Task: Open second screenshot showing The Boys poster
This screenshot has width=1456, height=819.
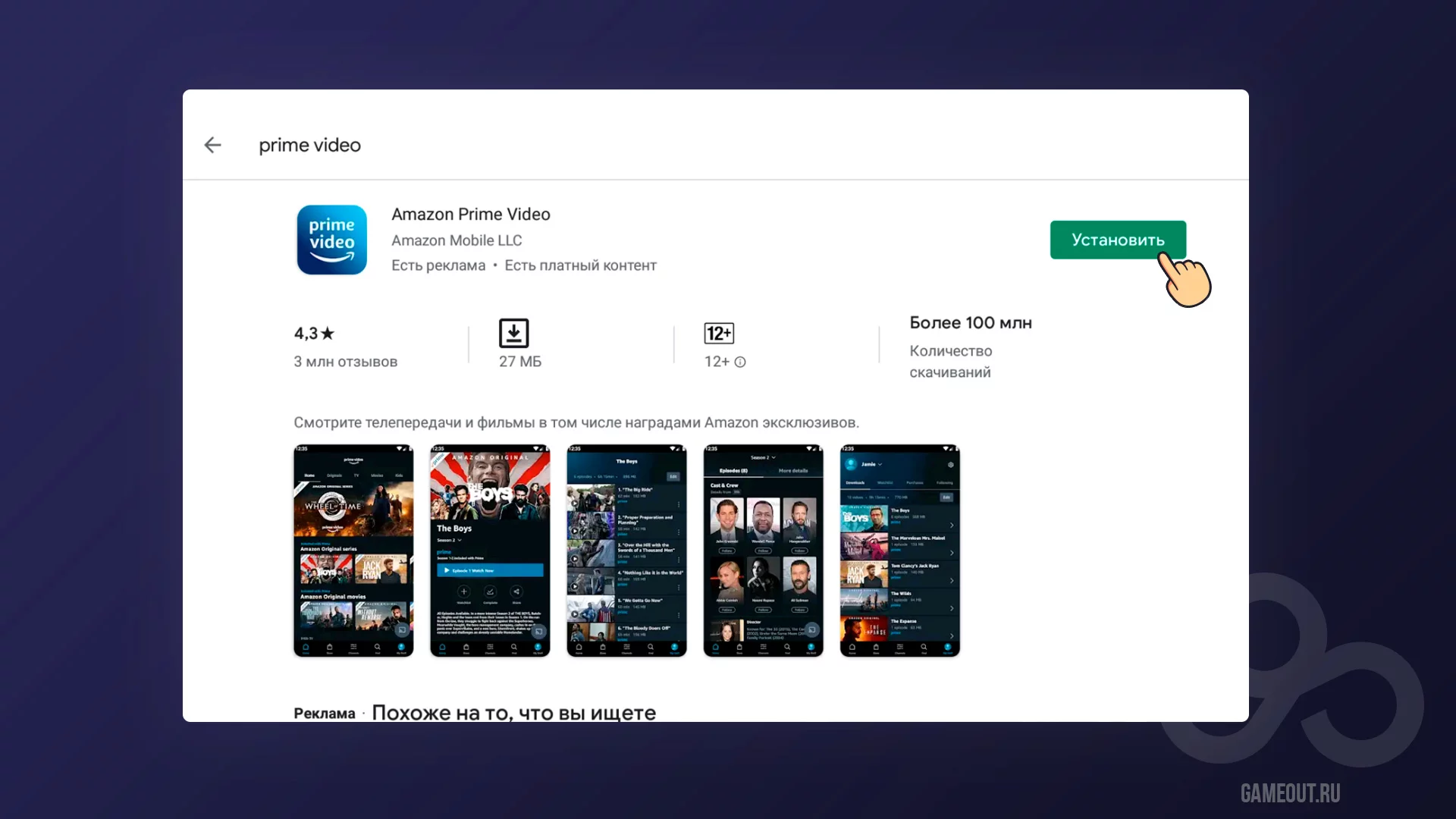Action: point(490,551)
